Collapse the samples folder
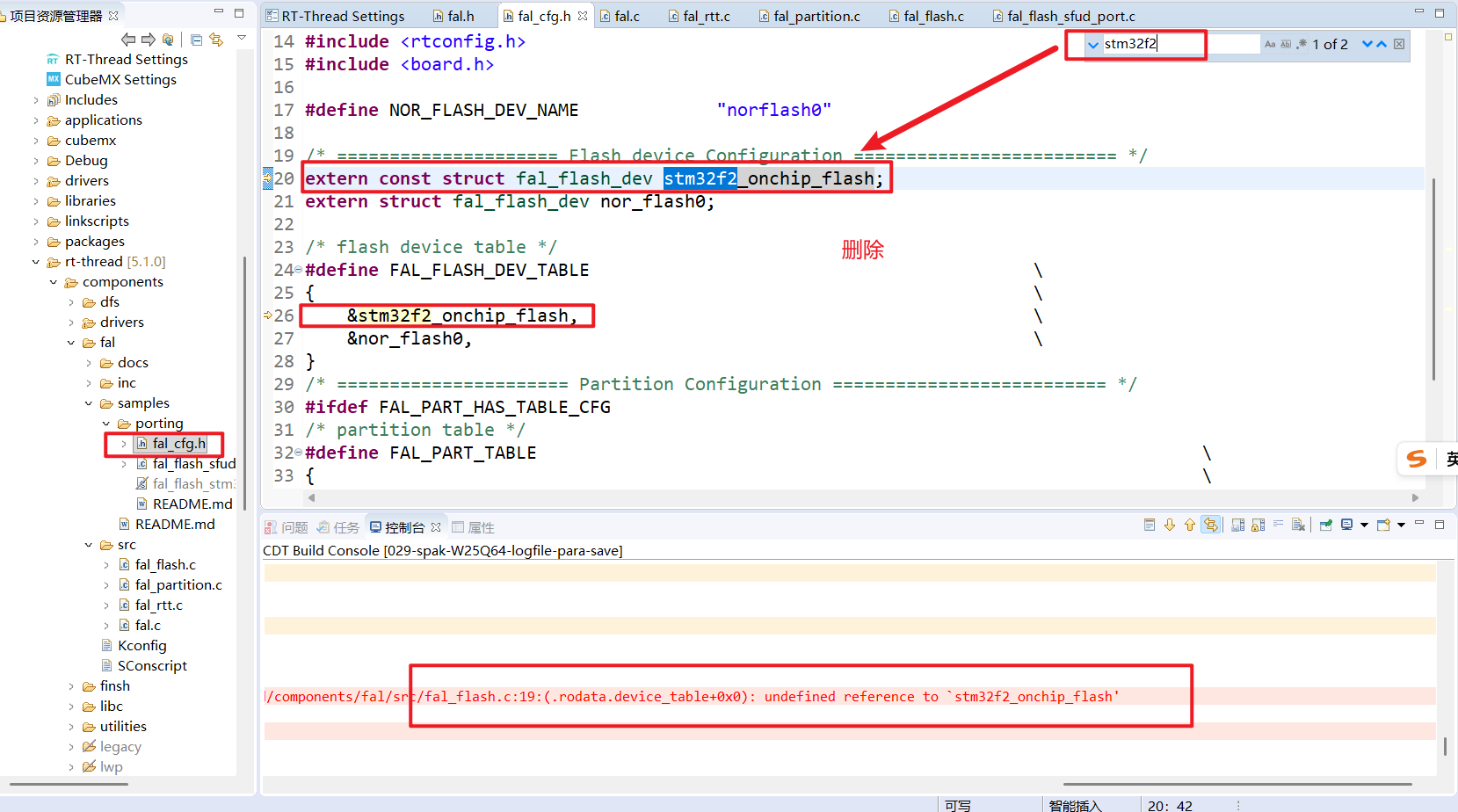 click(89, 403)
